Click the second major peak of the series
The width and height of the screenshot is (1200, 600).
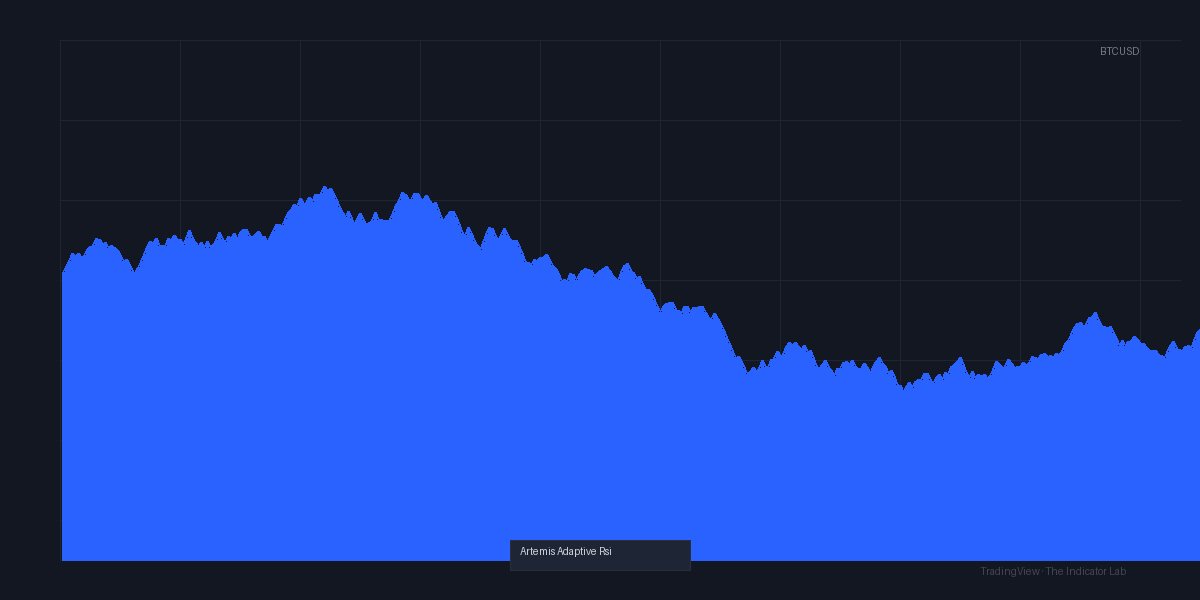click(x=404, y=193)
